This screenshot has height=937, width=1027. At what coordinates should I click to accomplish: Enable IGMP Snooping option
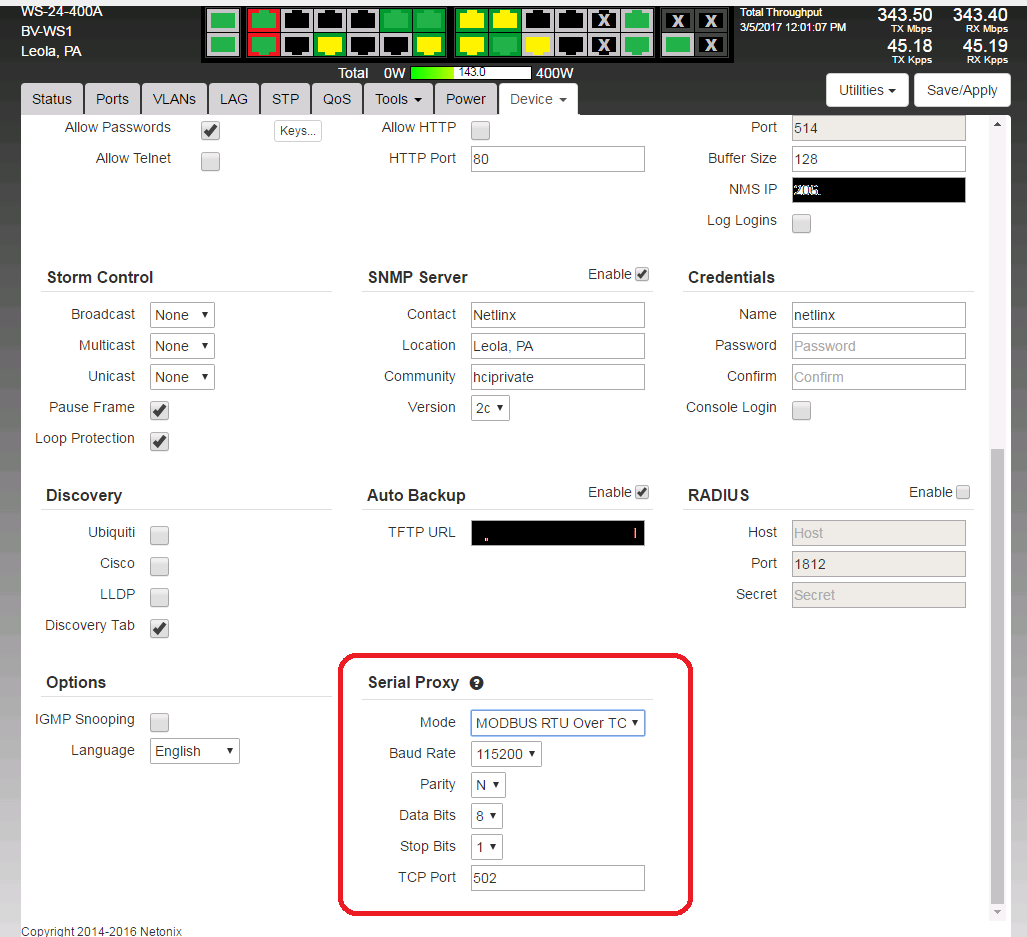[159, 722]
